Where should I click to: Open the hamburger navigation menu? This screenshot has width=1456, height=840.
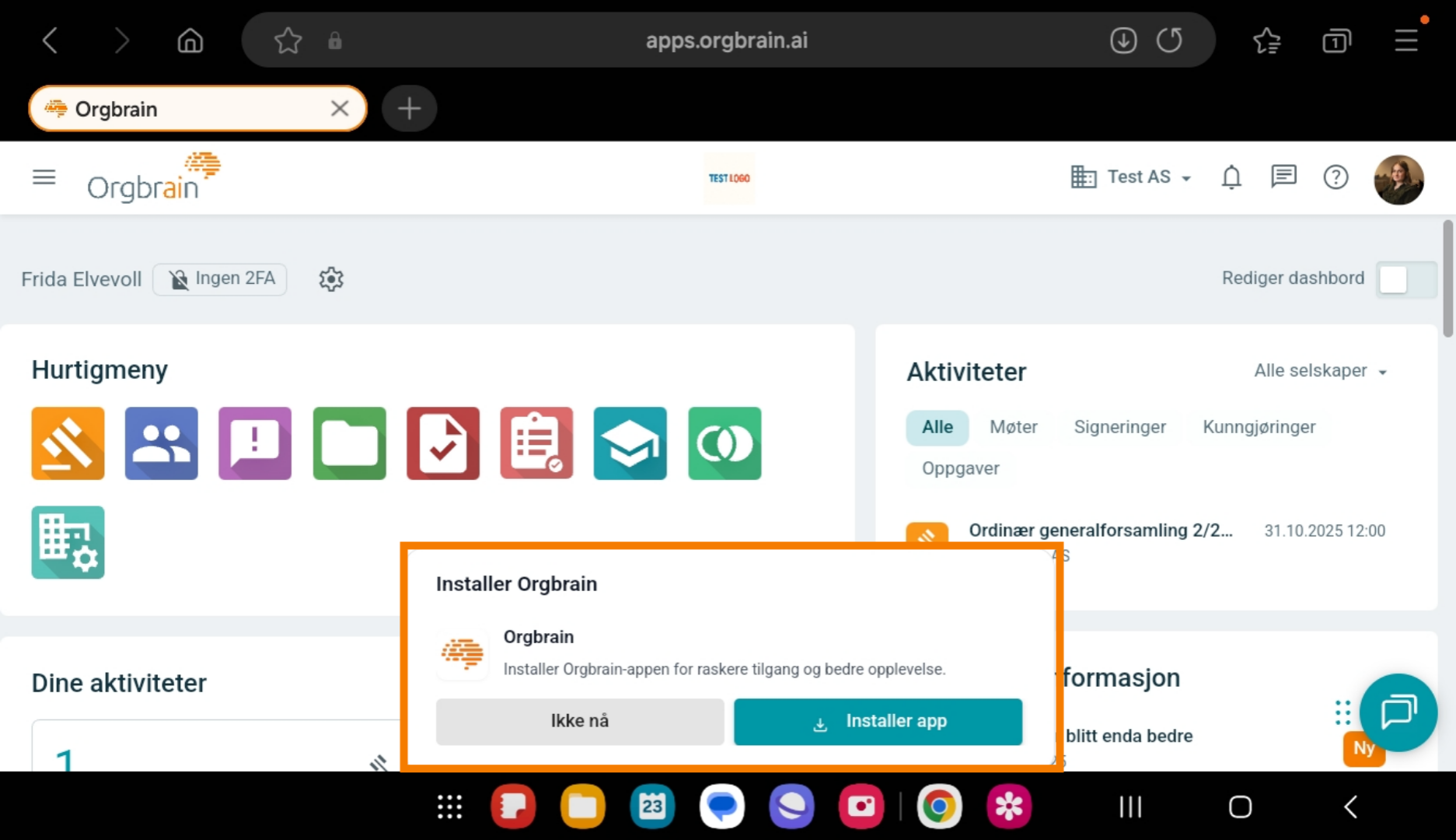(x=44, y=177)
